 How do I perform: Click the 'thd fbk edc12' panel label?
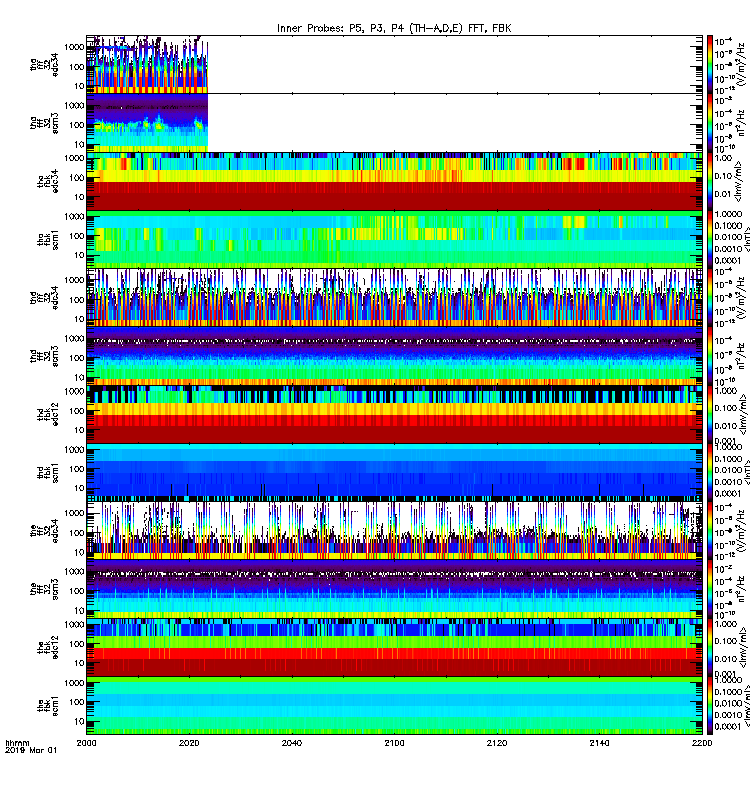click(x=48, y=414)
